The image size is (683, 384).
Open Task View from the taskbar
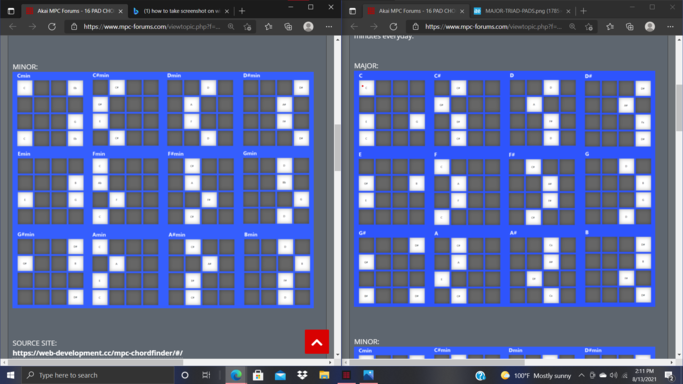point(206,375)
